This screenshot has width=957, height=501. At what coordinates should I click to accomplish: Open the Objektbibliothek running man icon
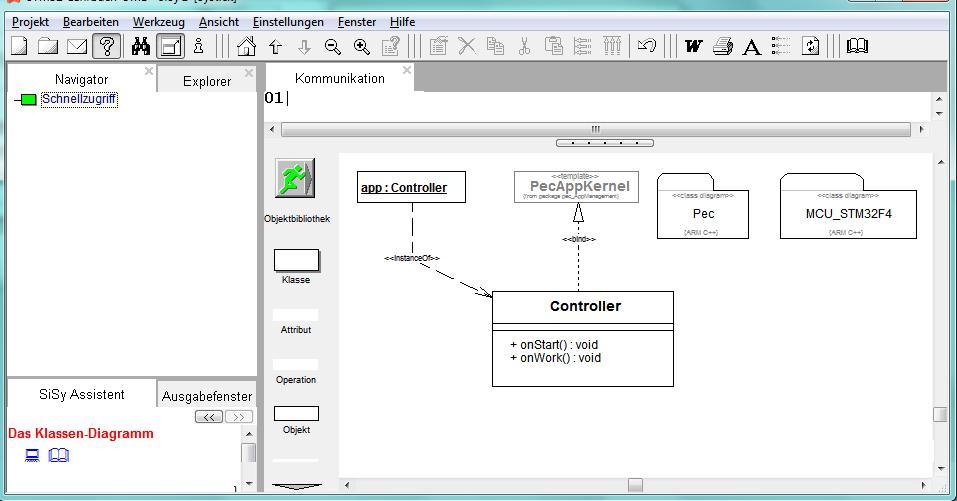(x=295, y=178)
